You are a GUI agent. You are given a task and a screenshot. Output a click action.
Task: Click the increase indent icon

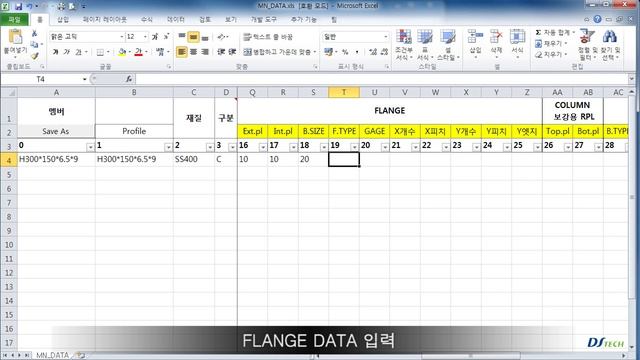pyautogui.click(x=232, y=52)
